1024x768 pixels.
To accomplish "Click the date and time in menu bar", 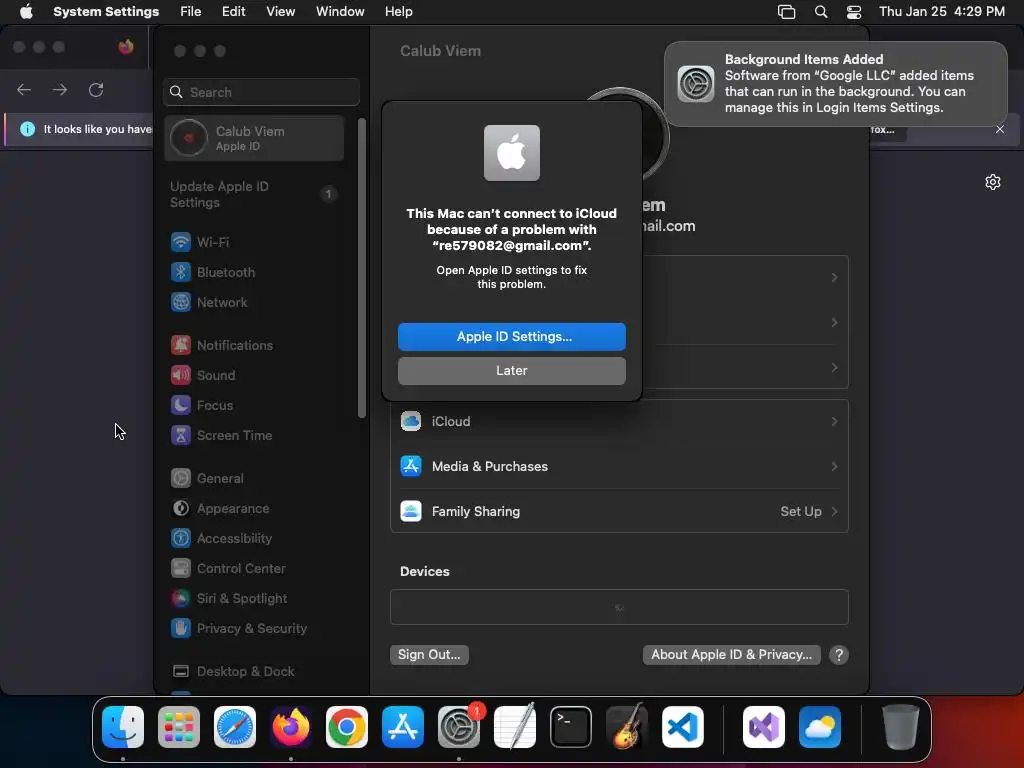I will 942,12.
